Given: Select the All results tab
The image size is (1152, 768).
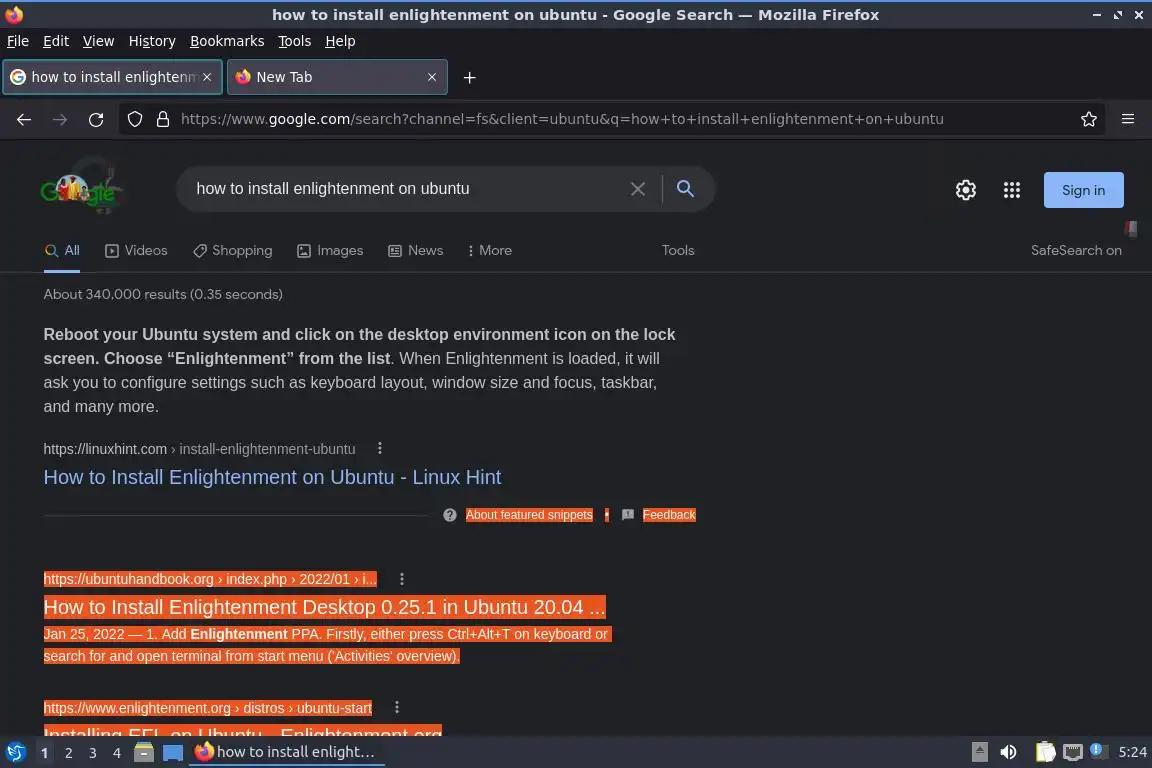Looking at the screenshot, I should coord(62,251).
